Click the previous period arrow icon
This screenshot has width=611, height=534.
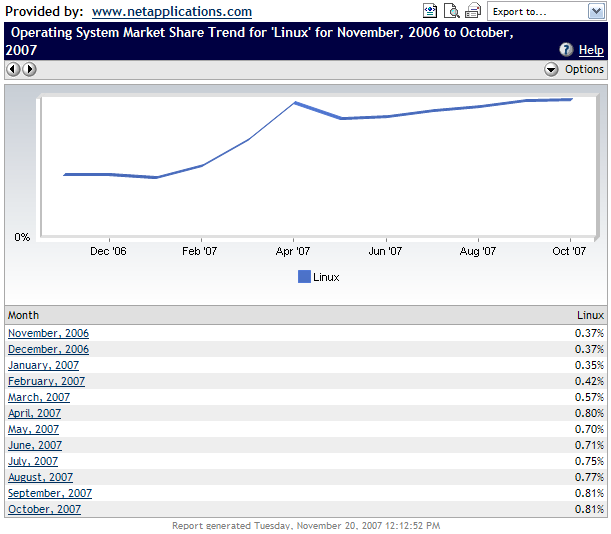click(13, 69)
